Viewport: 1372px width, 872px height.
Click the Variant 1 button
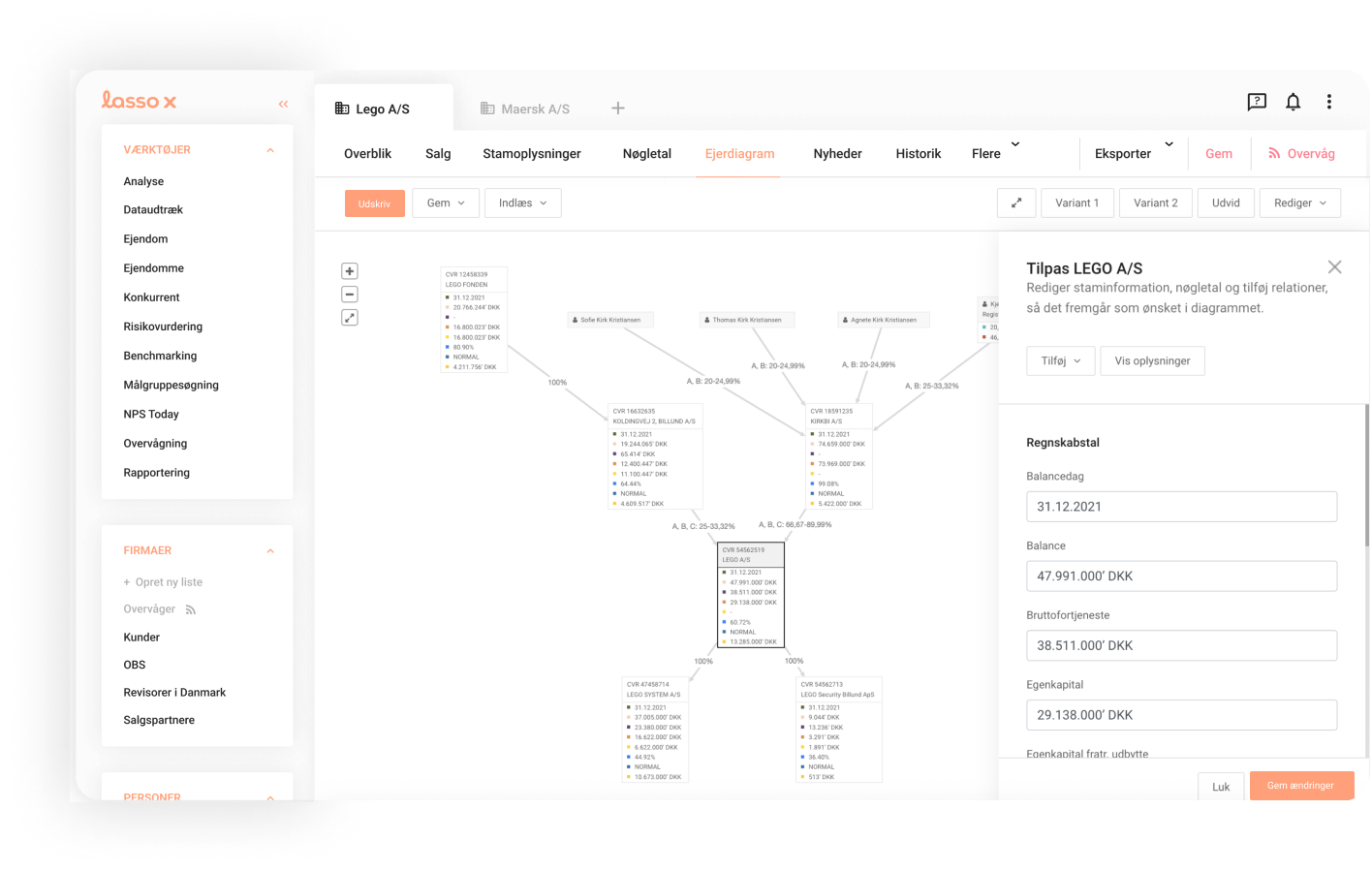1077,202
